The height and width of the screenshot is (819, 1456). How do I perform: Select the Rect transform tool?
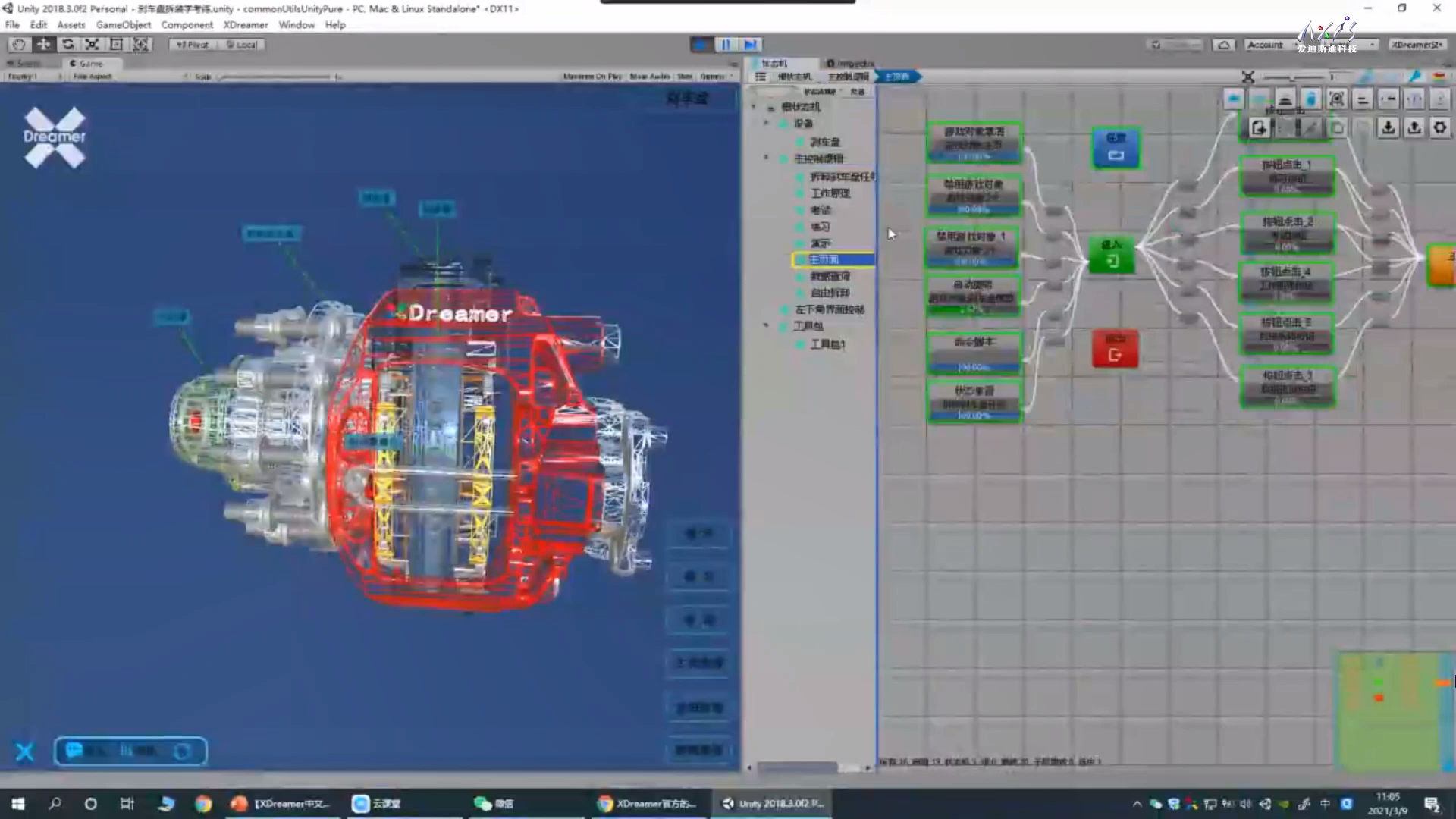point(116,45)
